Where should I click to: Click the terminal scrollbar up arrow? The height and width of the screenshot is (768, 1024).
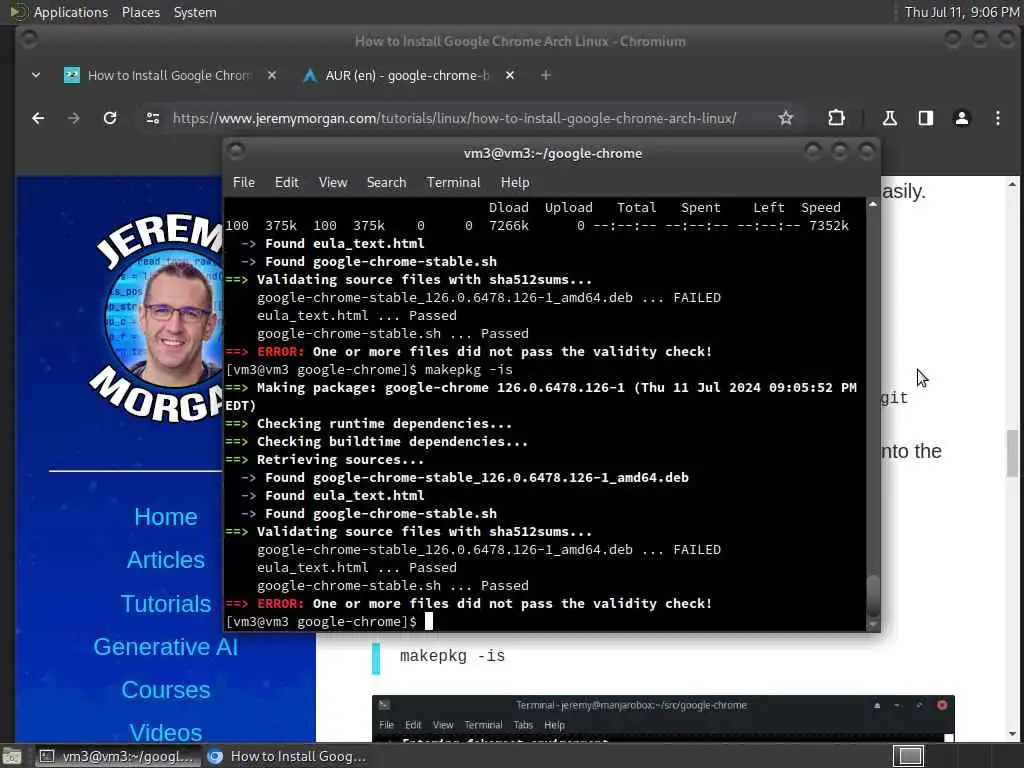[873, 205]
